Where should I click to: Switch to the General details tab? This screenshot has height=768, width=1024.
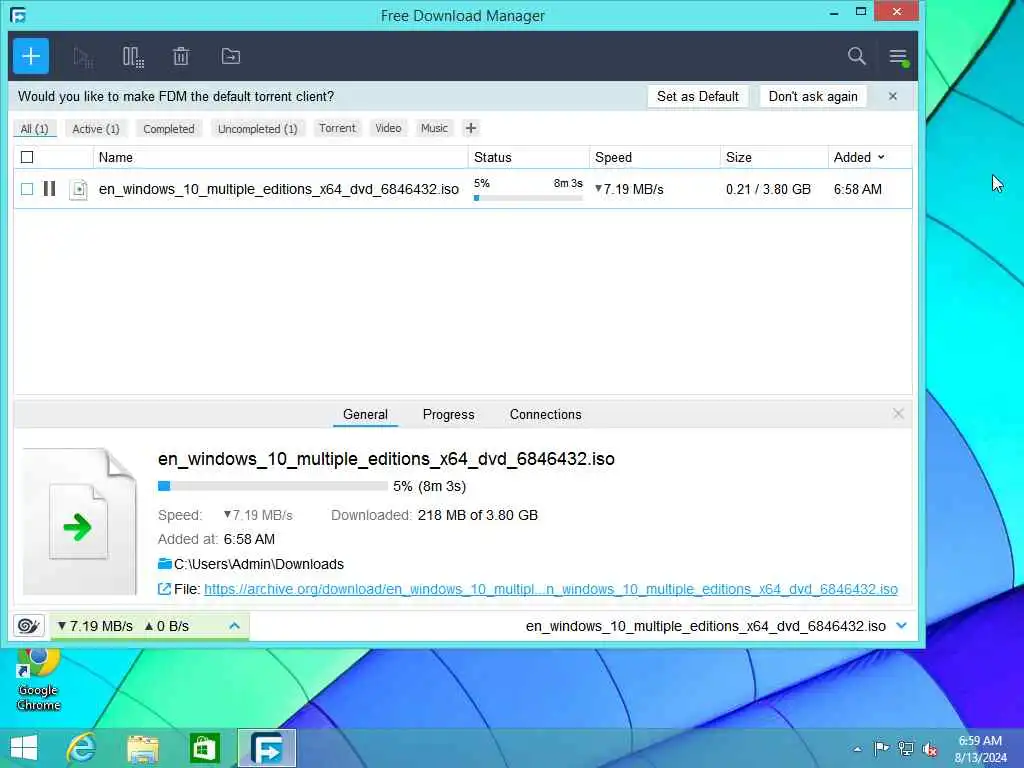click(365, 415)
